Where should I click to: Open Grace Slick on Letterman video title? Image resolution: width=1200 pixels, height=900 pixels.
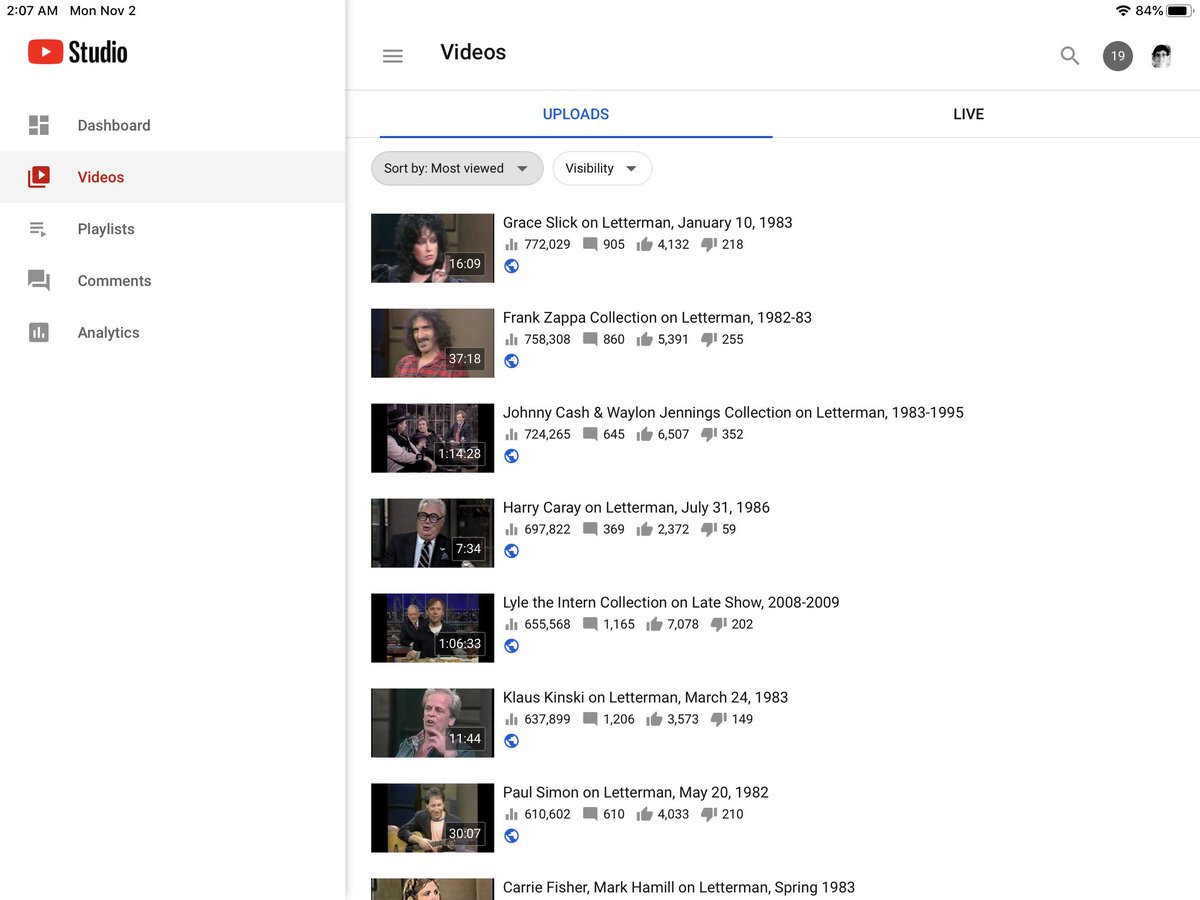pyautogui.click(x=648, y=222)
